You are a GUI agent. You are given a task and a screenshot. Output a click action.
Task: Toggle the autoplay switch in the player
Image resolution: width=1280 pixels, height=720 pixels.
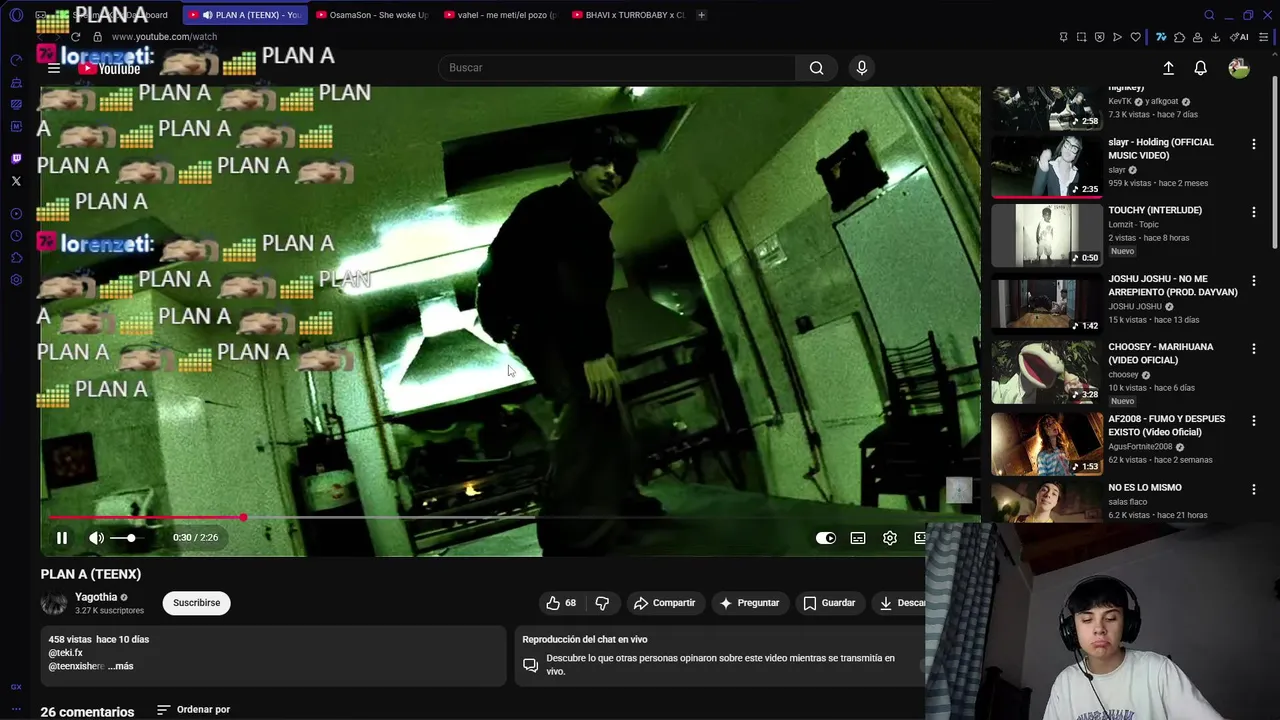coord(826,538)
